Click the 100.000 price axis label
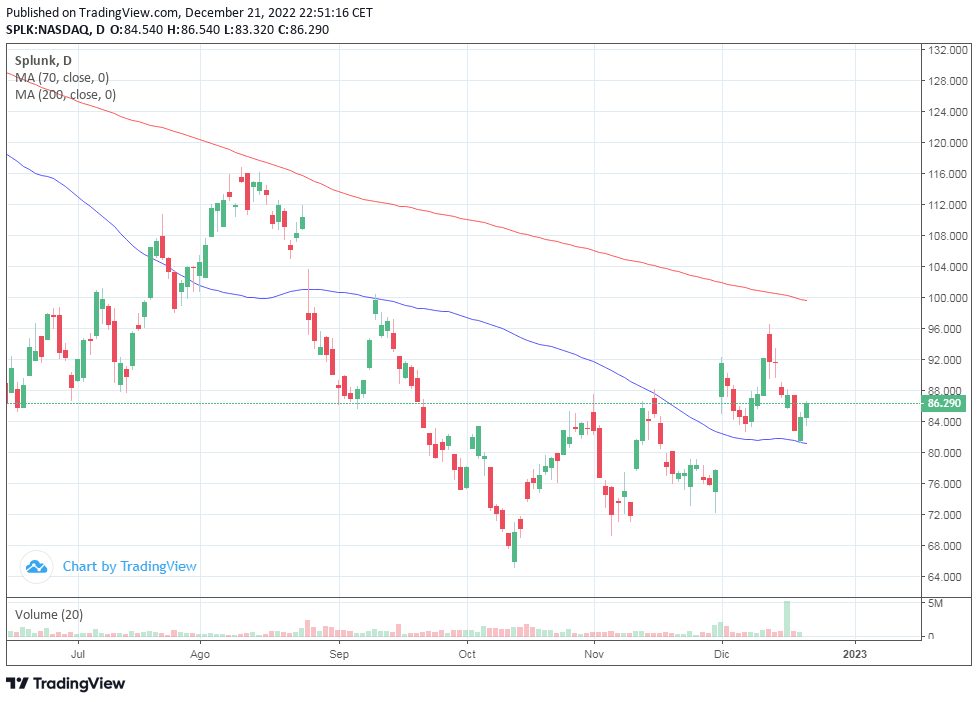Viewport: 978px width, 702px height. (947, 298)
